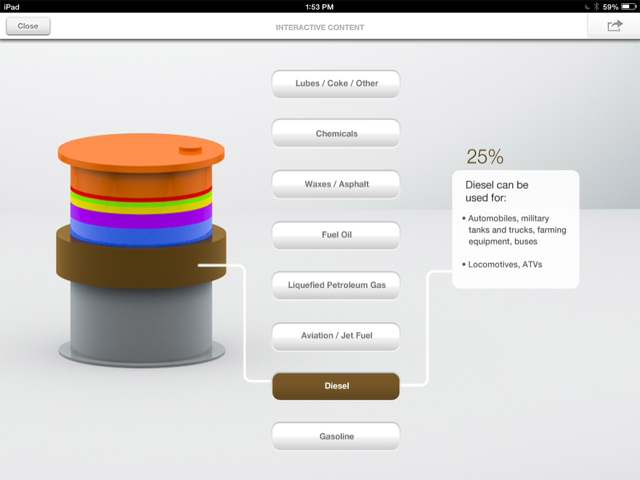Click the Close button
The width and height of the screenshot is (640, 480).
(x=28, y=26)
